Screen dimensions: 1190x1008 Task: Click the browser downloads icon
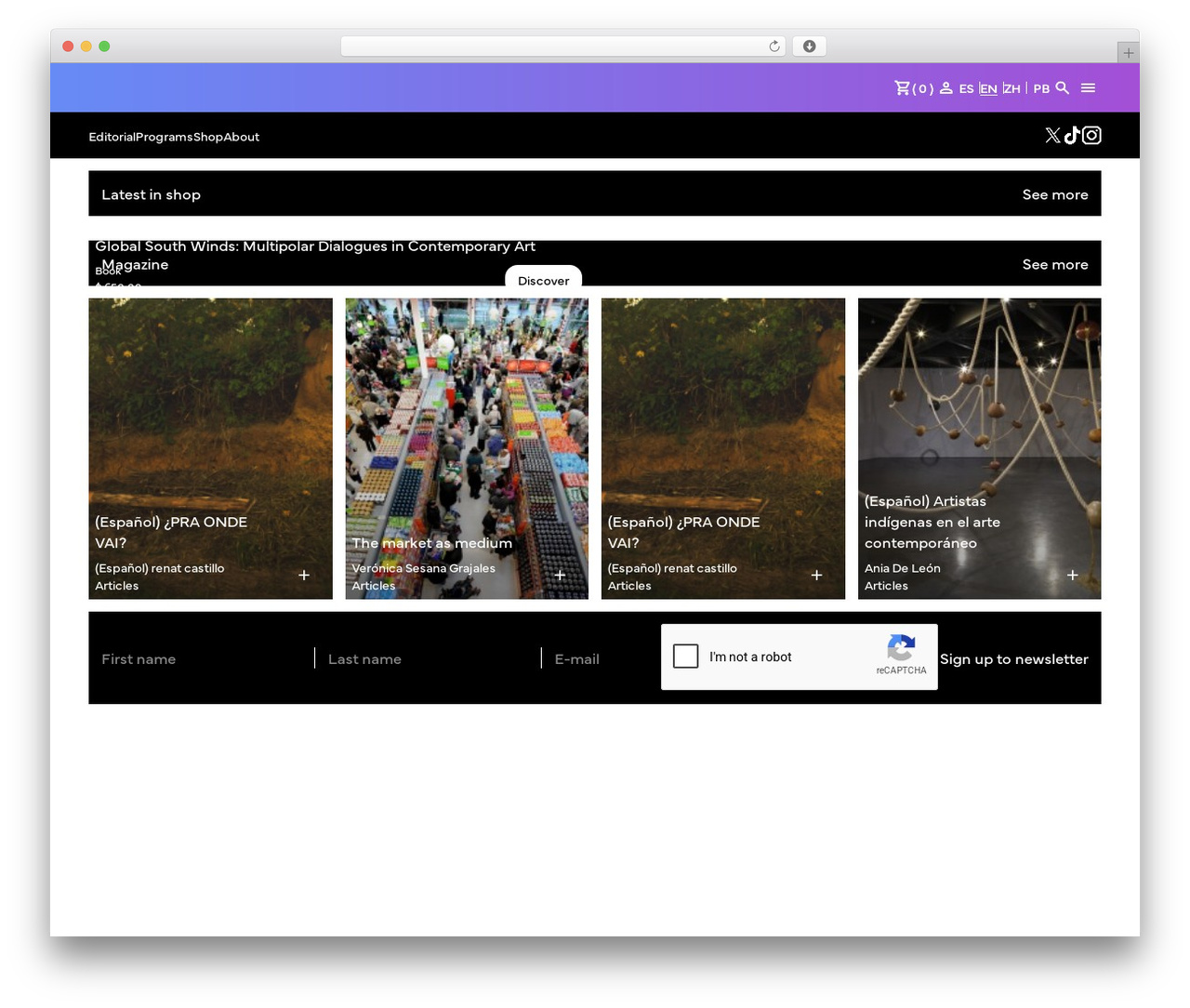click(x=809, y=46)
